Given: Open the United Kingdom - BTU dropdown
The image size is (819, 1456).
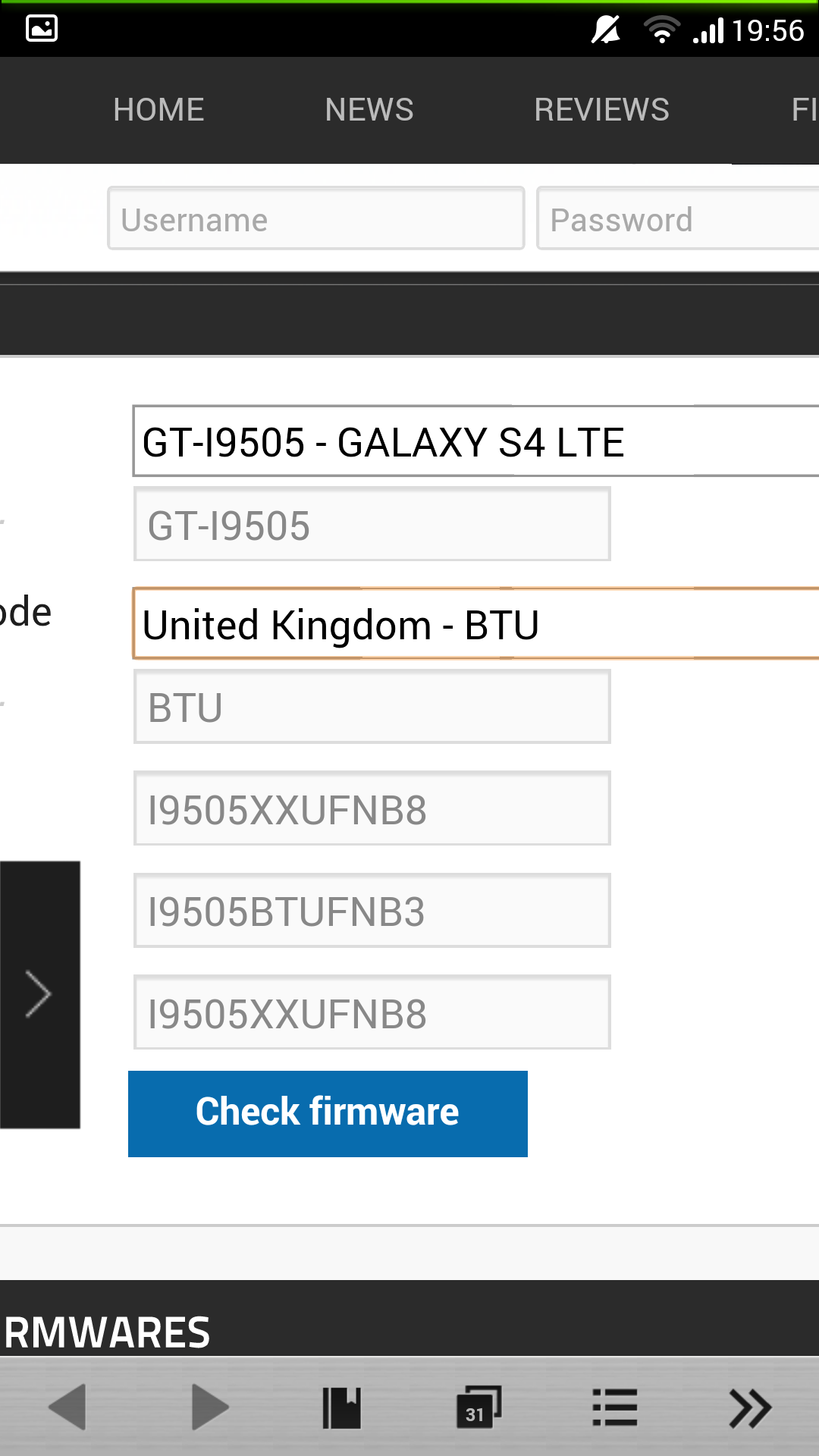Looking at the screenshot, I should click(x=476, y=623).
